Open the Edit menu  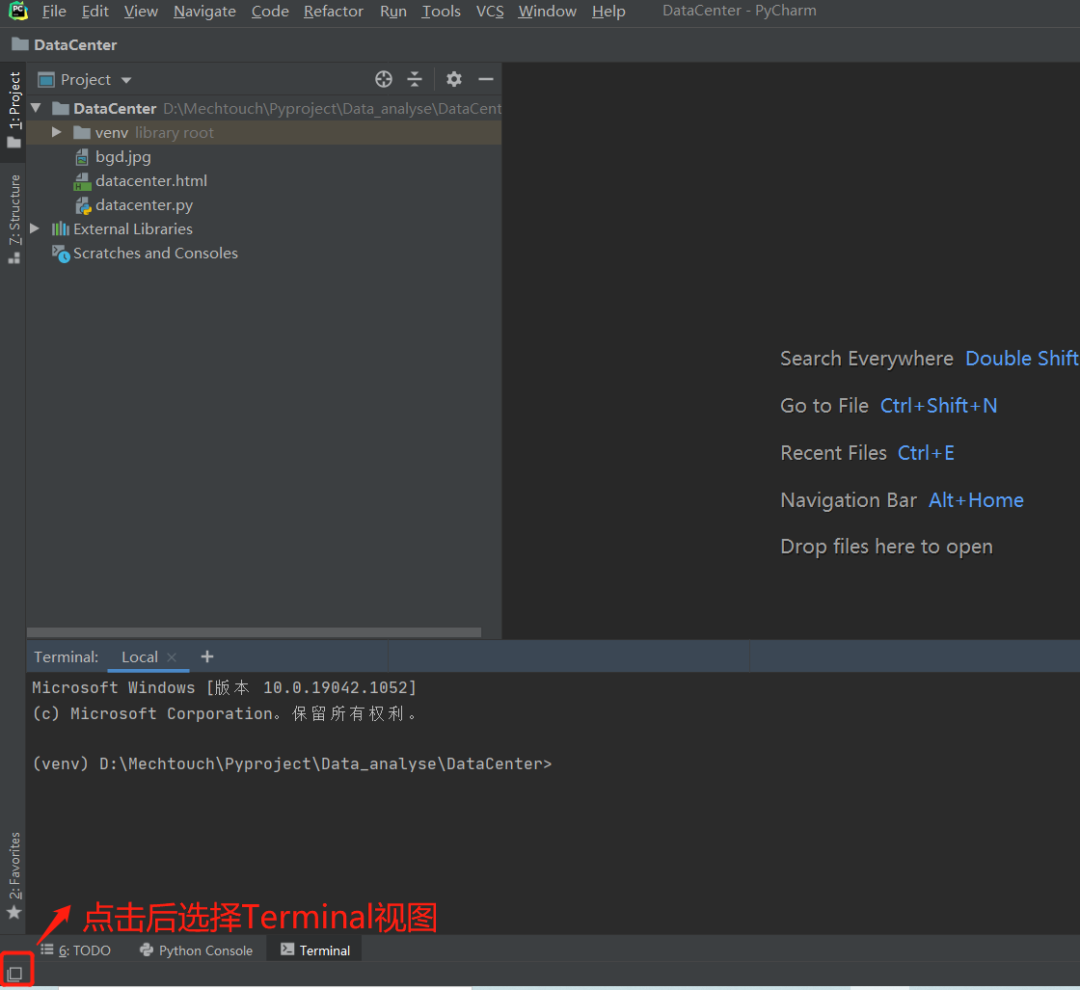tap(95, 11)
